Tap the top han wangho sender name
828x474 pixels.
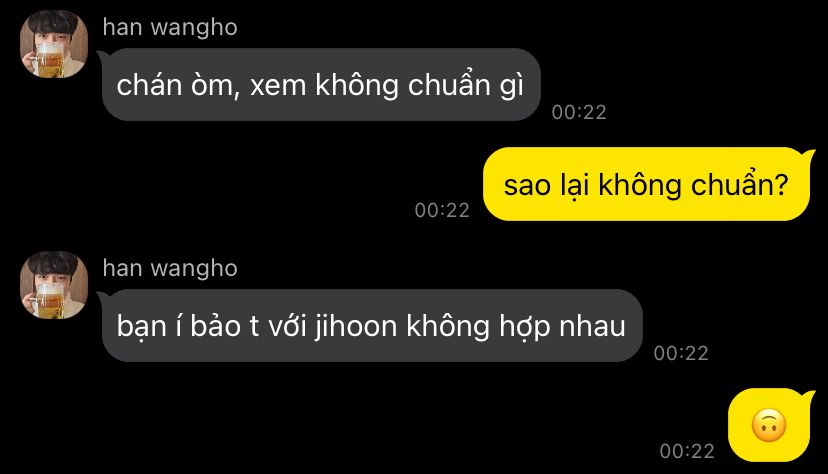(170, 27)
